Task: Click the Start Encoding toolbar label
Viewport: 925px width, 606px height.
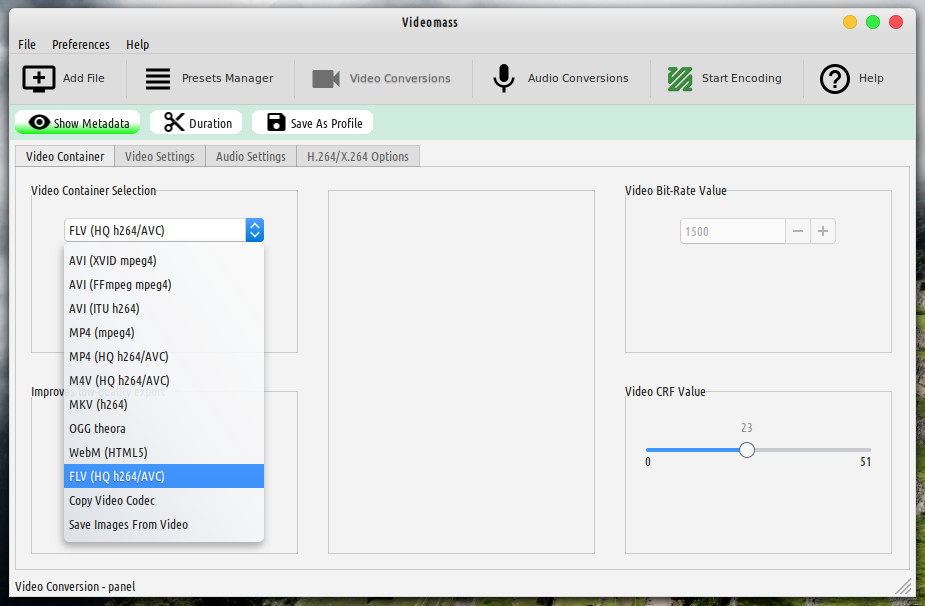Action: click(x=742, y=78)
